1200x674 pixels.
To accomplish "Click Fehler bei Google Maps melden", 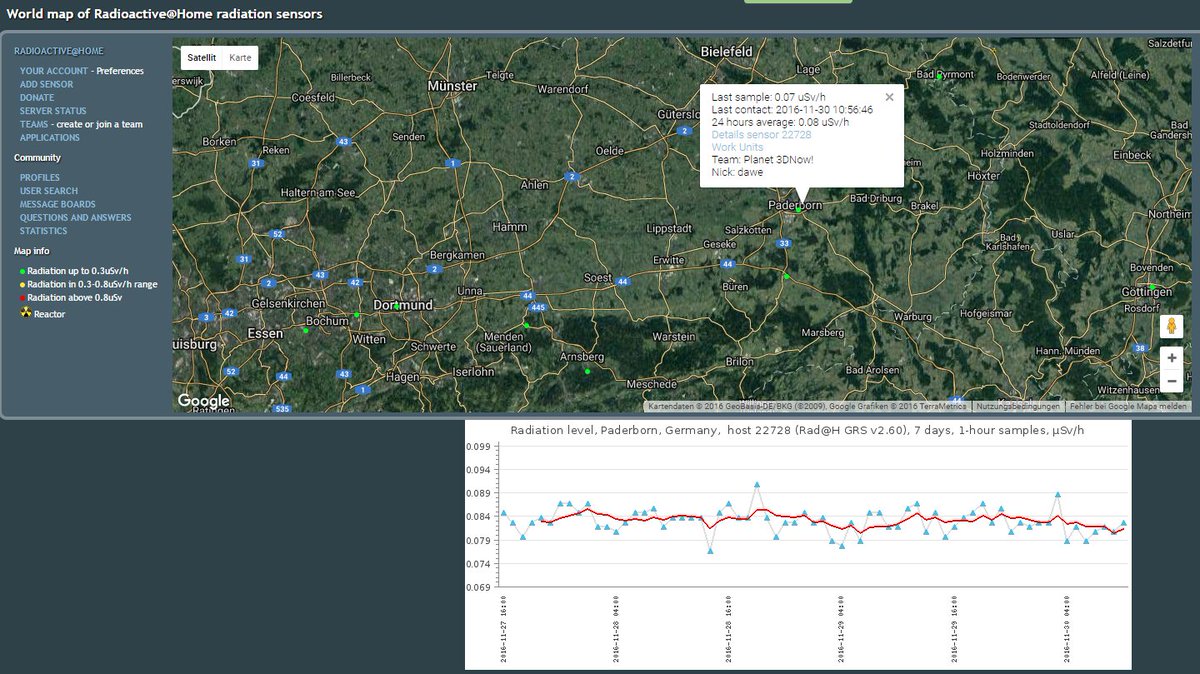I will coord(1128,407).
